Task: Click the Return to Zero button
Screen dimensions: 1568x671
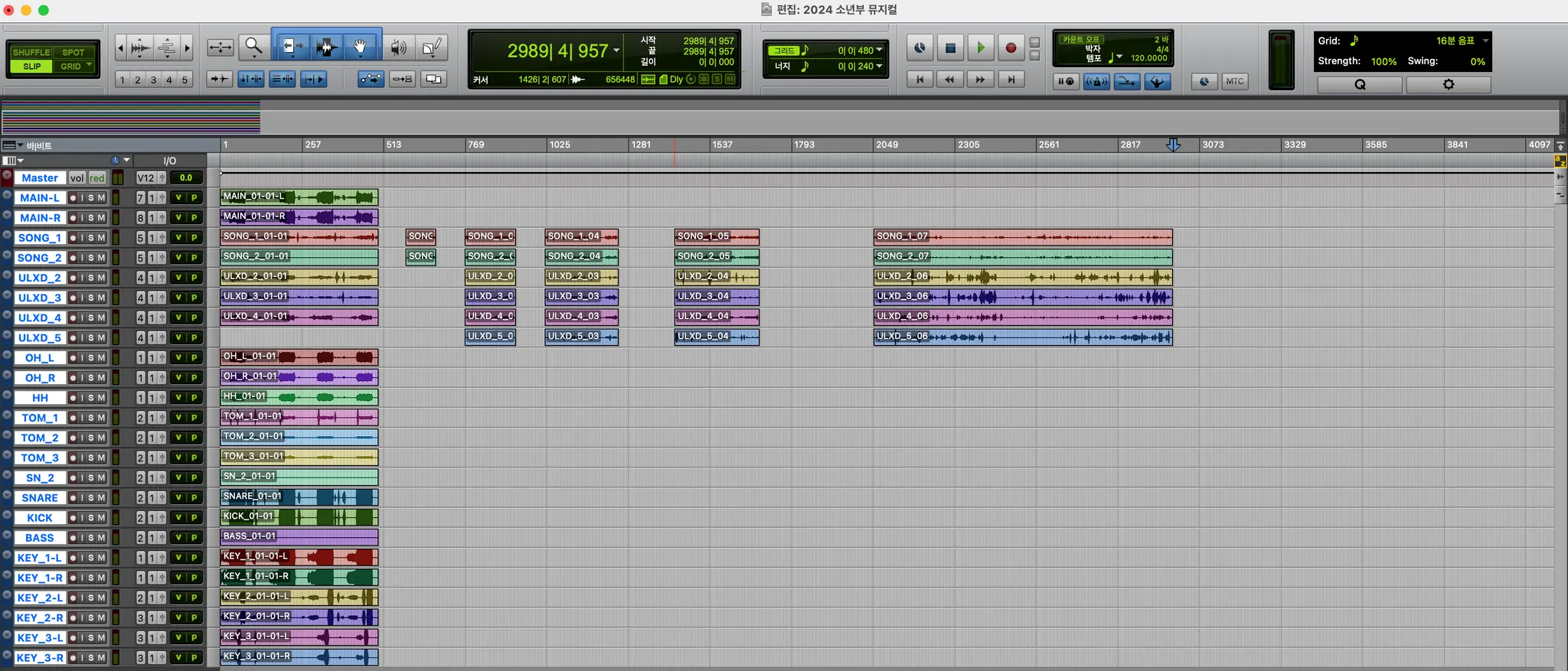Action: 920,79
